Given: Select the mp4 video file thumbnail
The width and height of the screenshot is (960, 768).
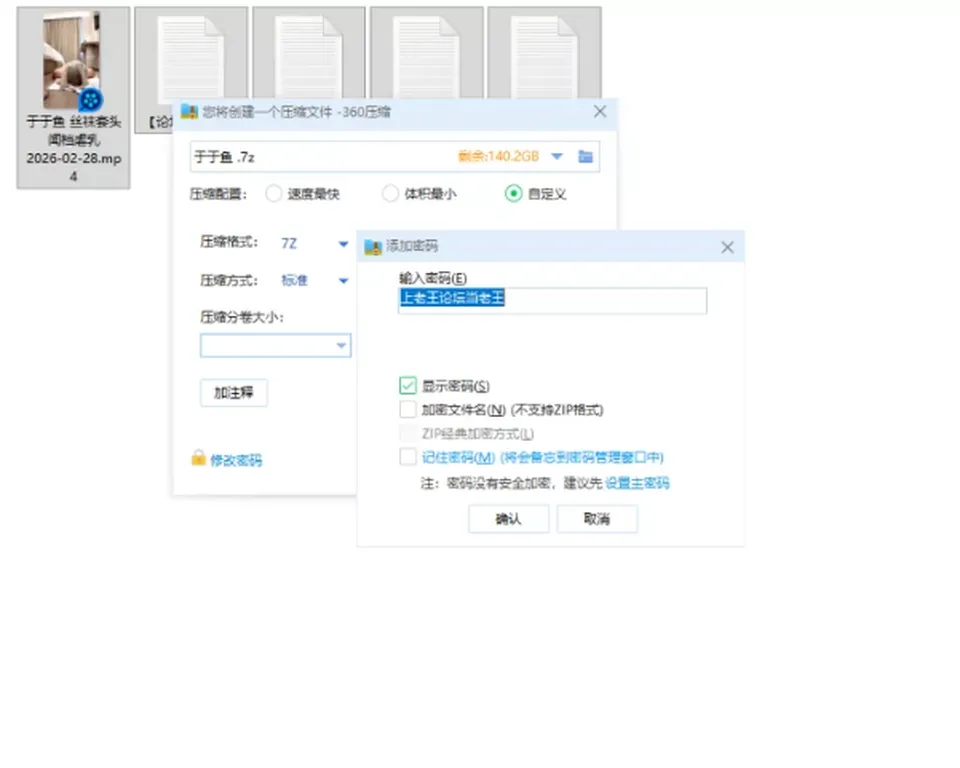Looking at the screenshot, I should tap(72, 60).
